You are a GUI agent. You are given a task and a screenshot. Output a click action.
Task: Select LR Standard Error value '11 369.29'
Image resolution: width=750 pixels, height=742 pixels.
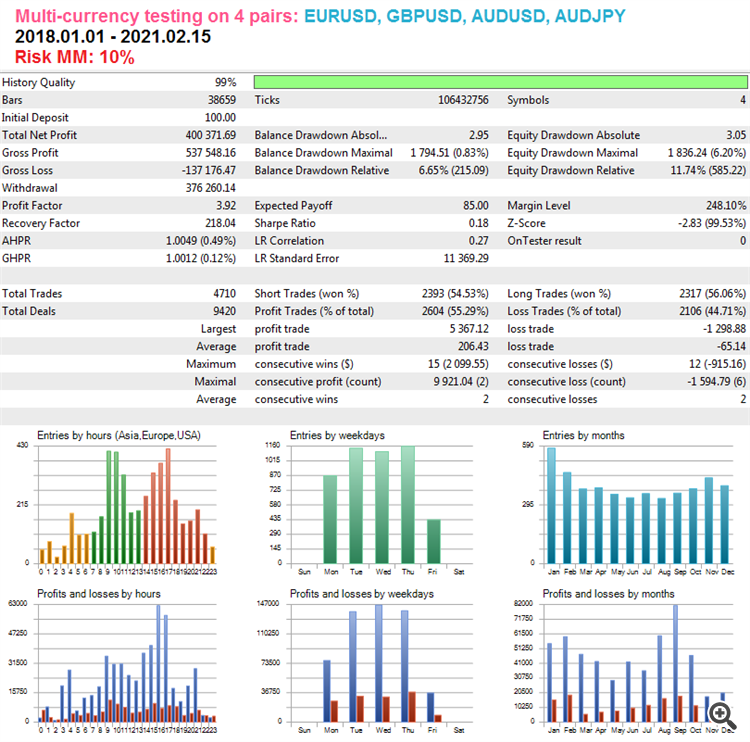(x=466, y=258)
